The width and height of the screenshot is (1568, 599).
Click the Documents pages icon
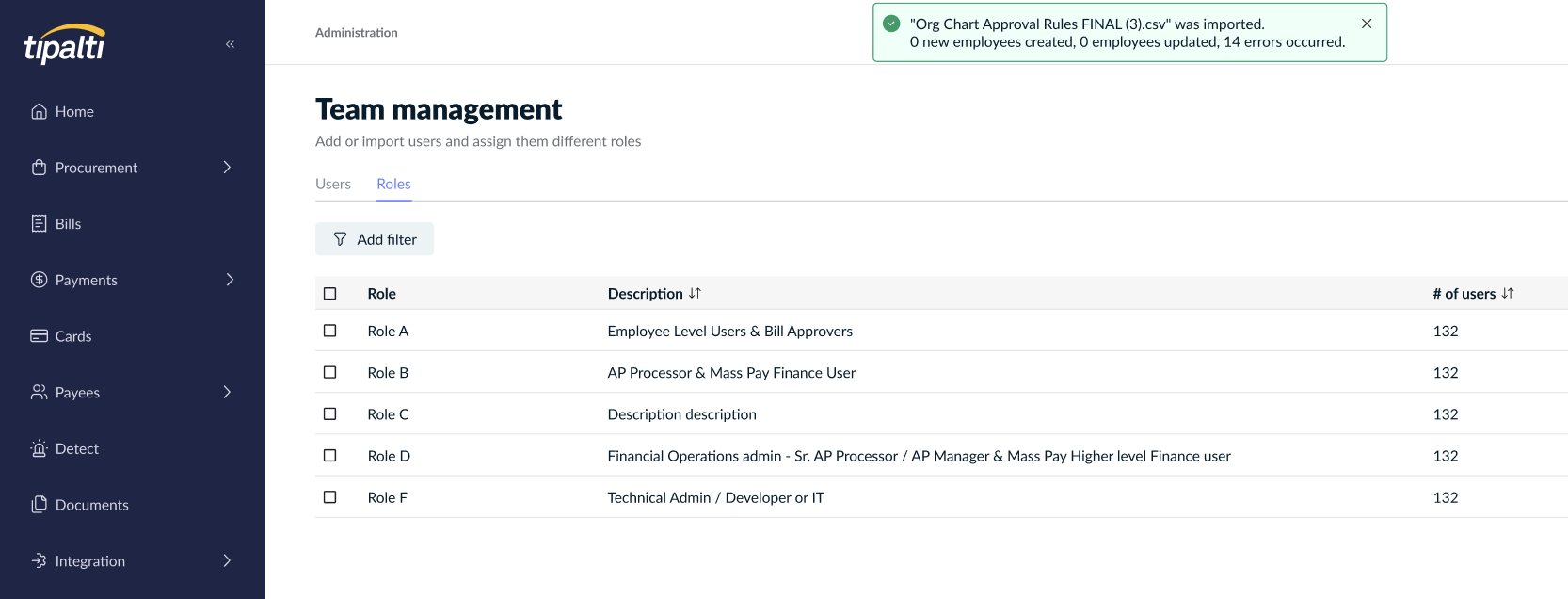pos(39,505)
